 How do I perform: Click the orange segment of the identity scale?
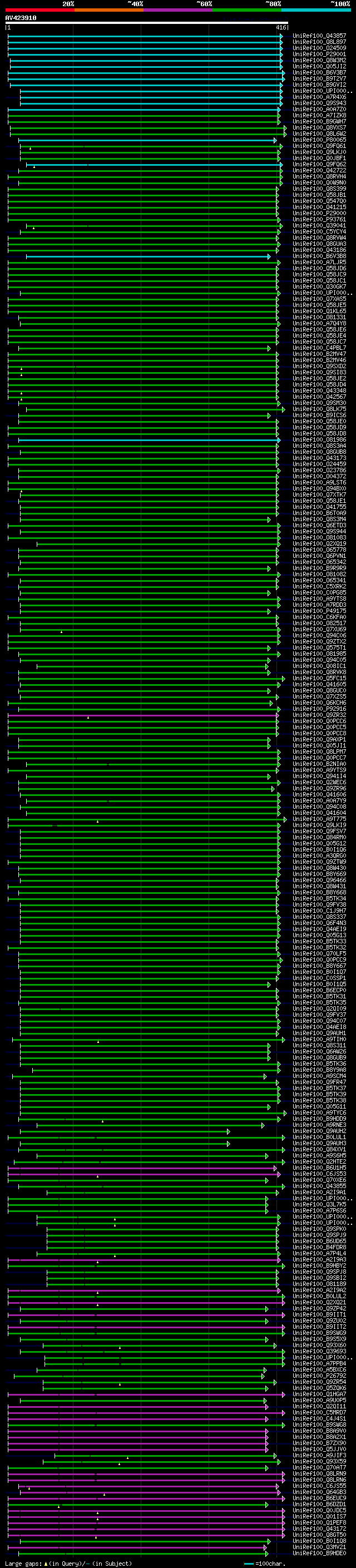coord(109,11)
